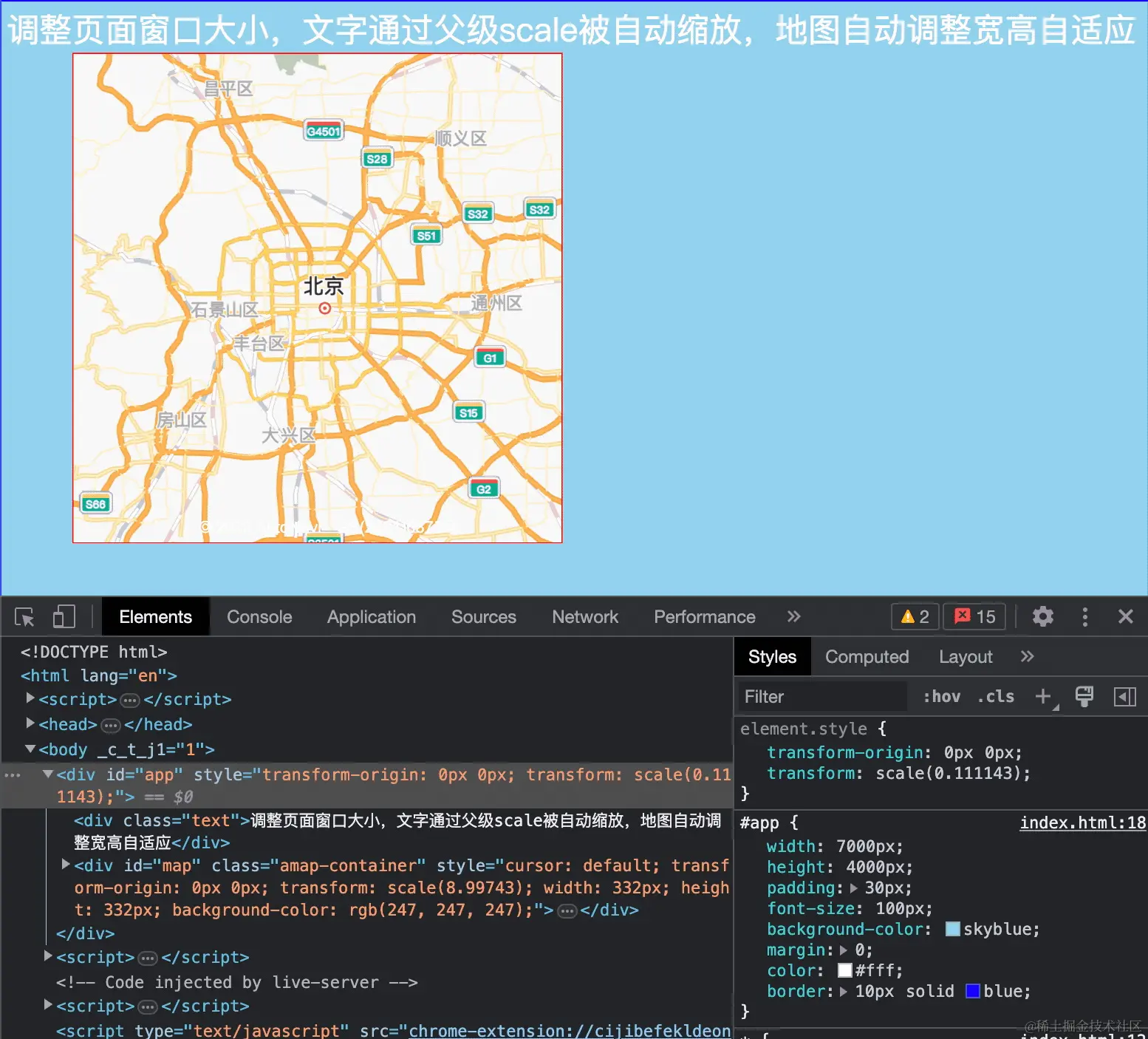Click the errors count badge showing 15
Screen dimensions: 1148x1039
974,617
